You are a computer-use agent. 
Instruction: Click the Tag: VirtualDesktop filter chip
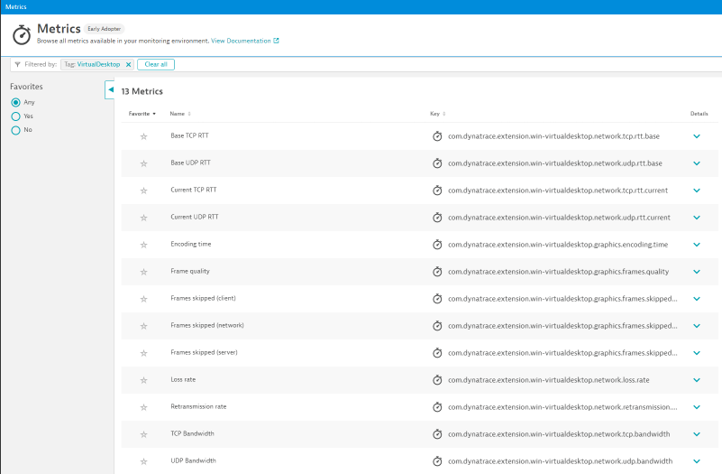(x=97, y=64)
